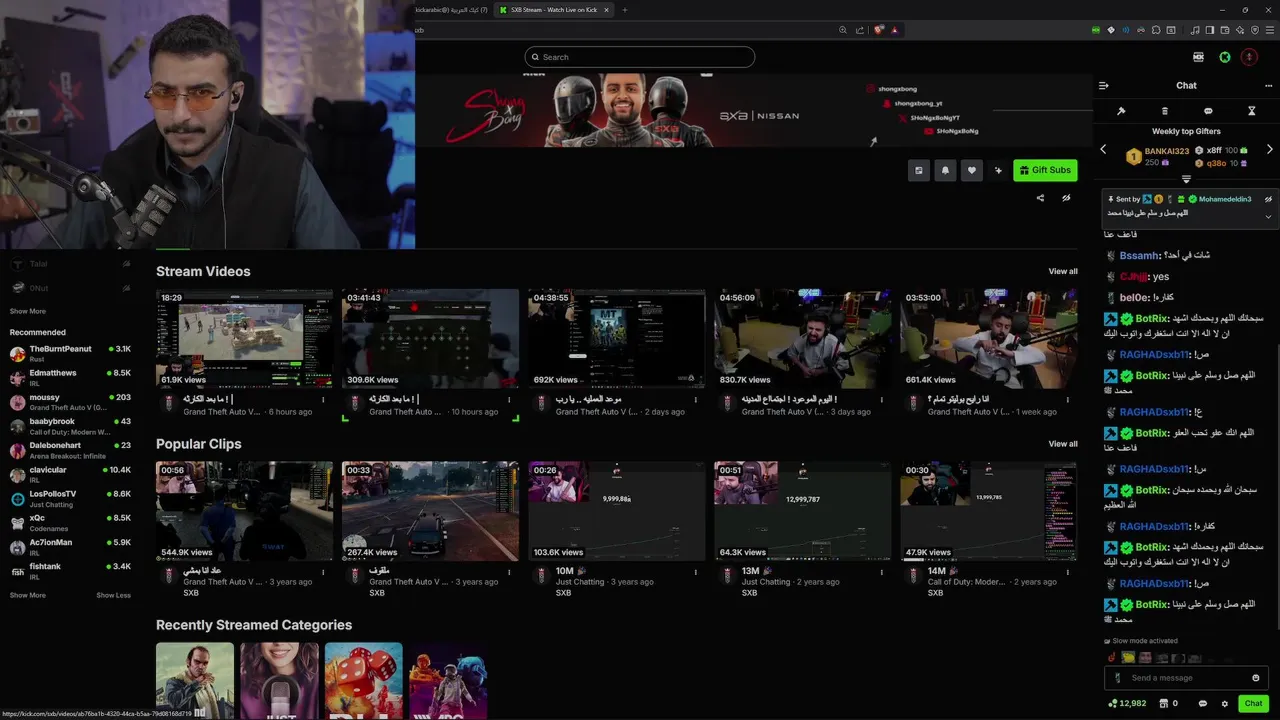
Task: Open TheBurntPeanut recommended channel
Action: [x=70, y=353]
